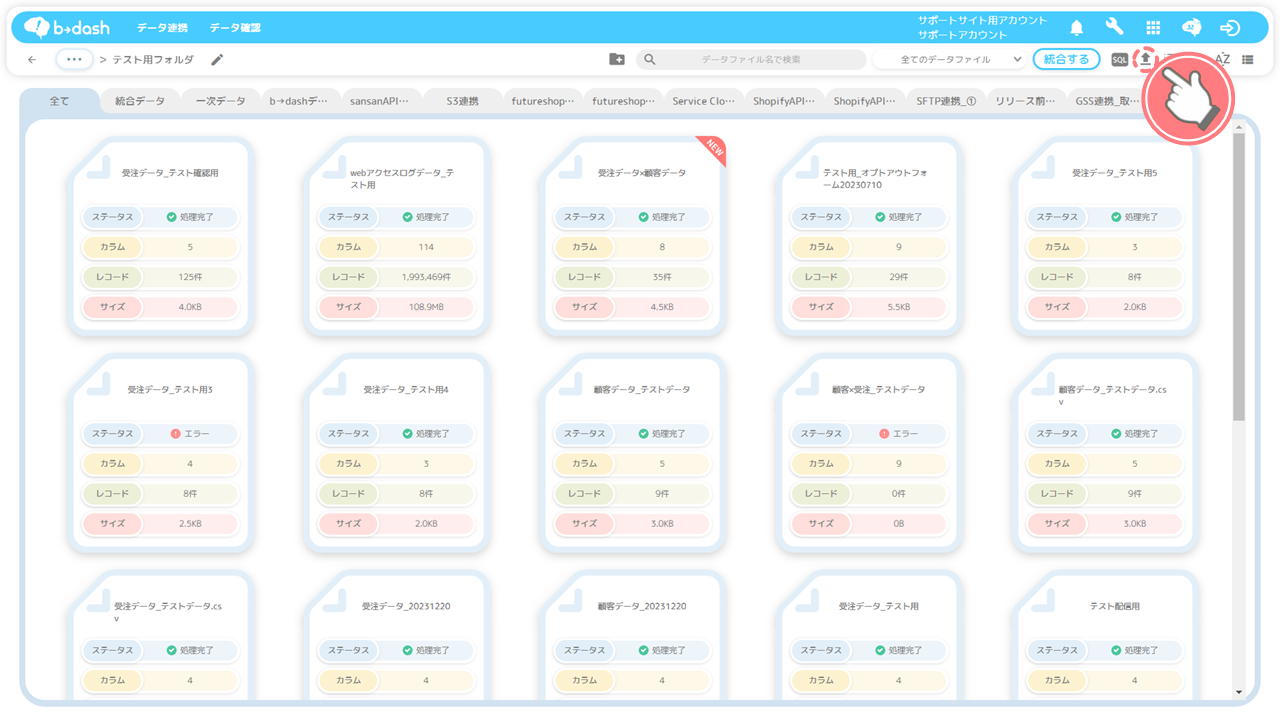Image resolution: width=1280 pixels, height=720 pixels.
Task: Click the エラー status on 受注データ_テスト用3
Action: [190, 434]
